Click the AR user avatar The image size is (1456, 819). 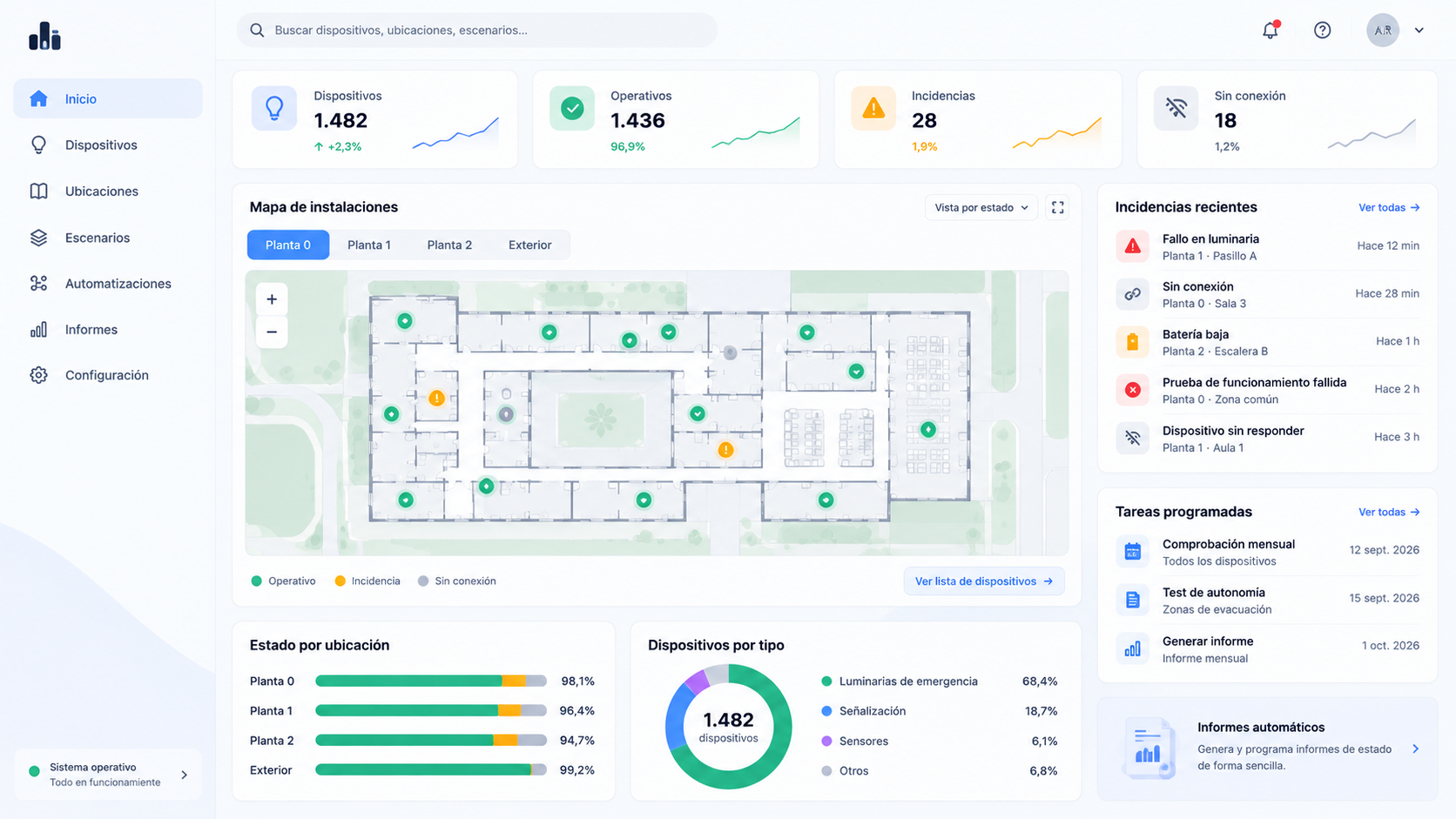point(1382,30)
